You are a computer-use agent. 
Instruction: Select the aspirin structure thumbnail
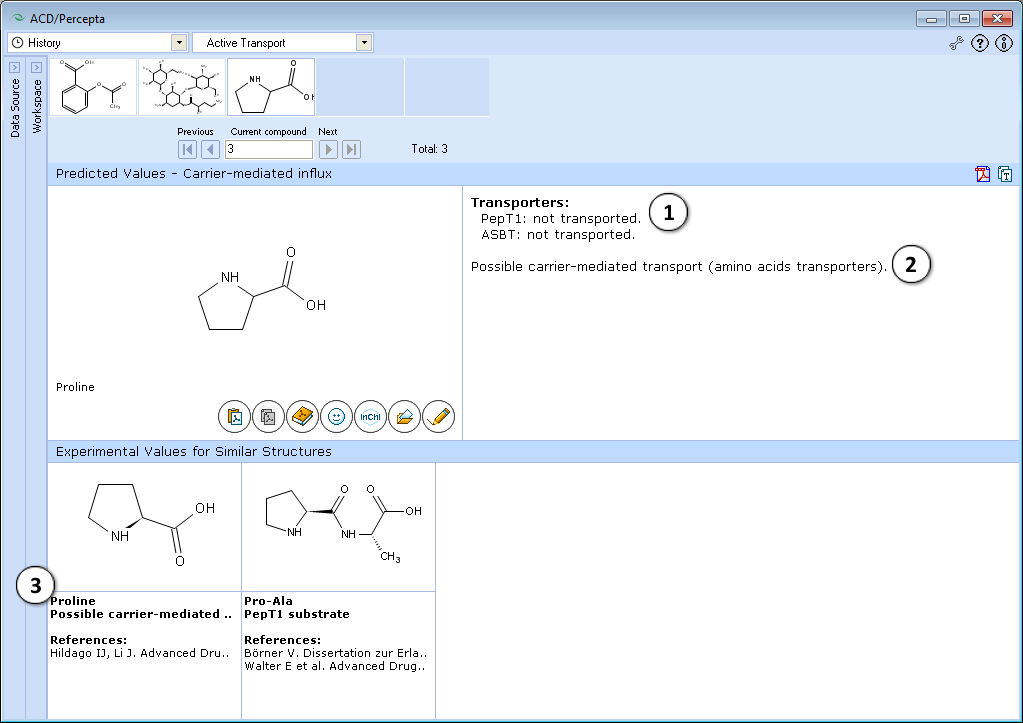pos(93,87)
